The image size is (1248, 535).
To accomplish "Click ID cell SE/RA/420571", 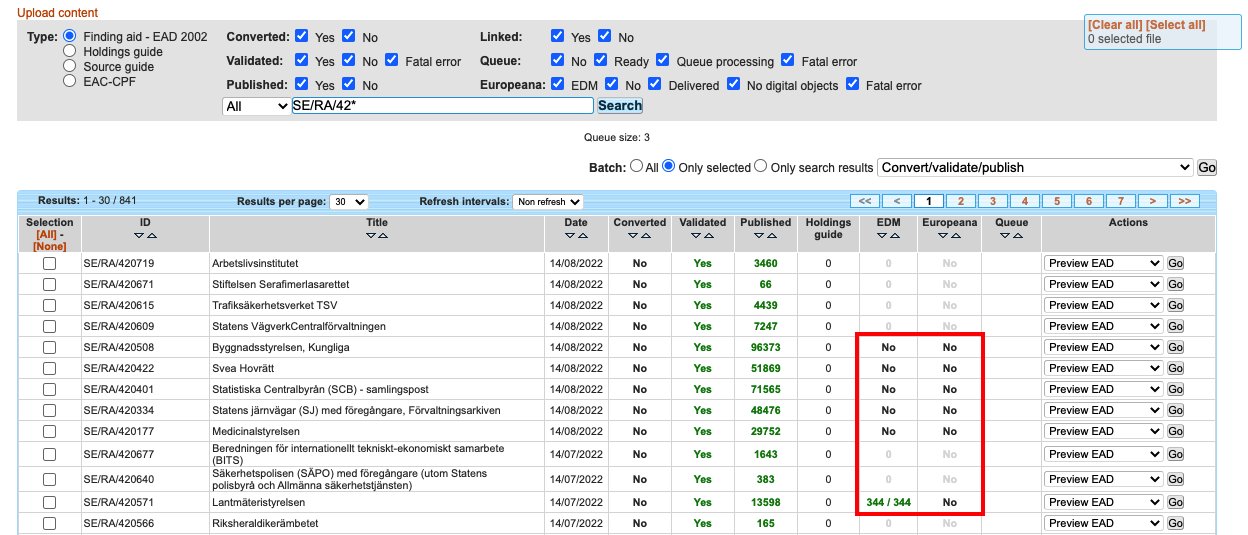I will [120, 502].
